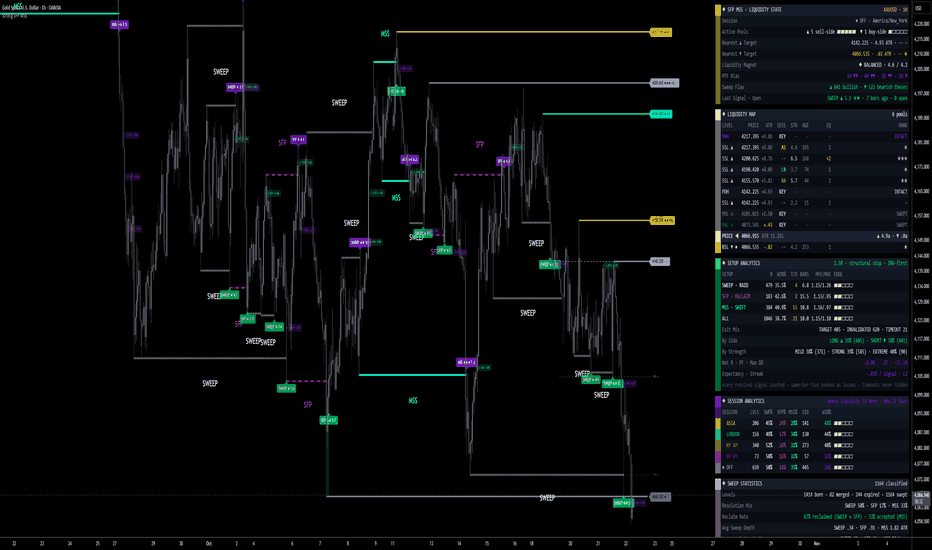Click the Last Signal SWEEP value
This screenshot has height=550, width=932.
click(867, 98)
